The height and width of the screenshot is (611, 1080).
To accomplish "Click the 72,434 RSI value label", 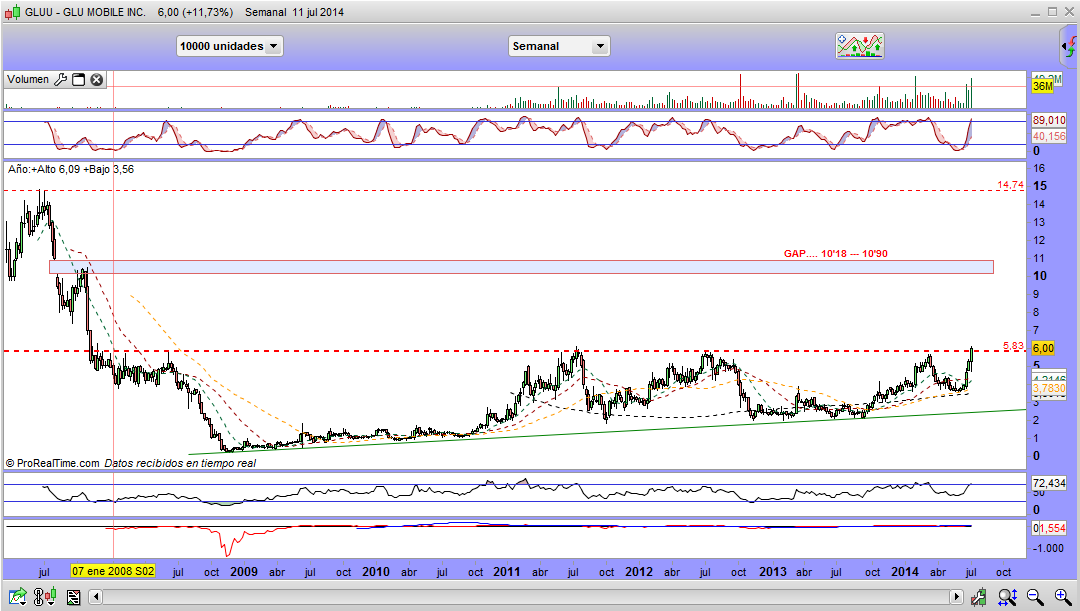I will click(1049, 484).
